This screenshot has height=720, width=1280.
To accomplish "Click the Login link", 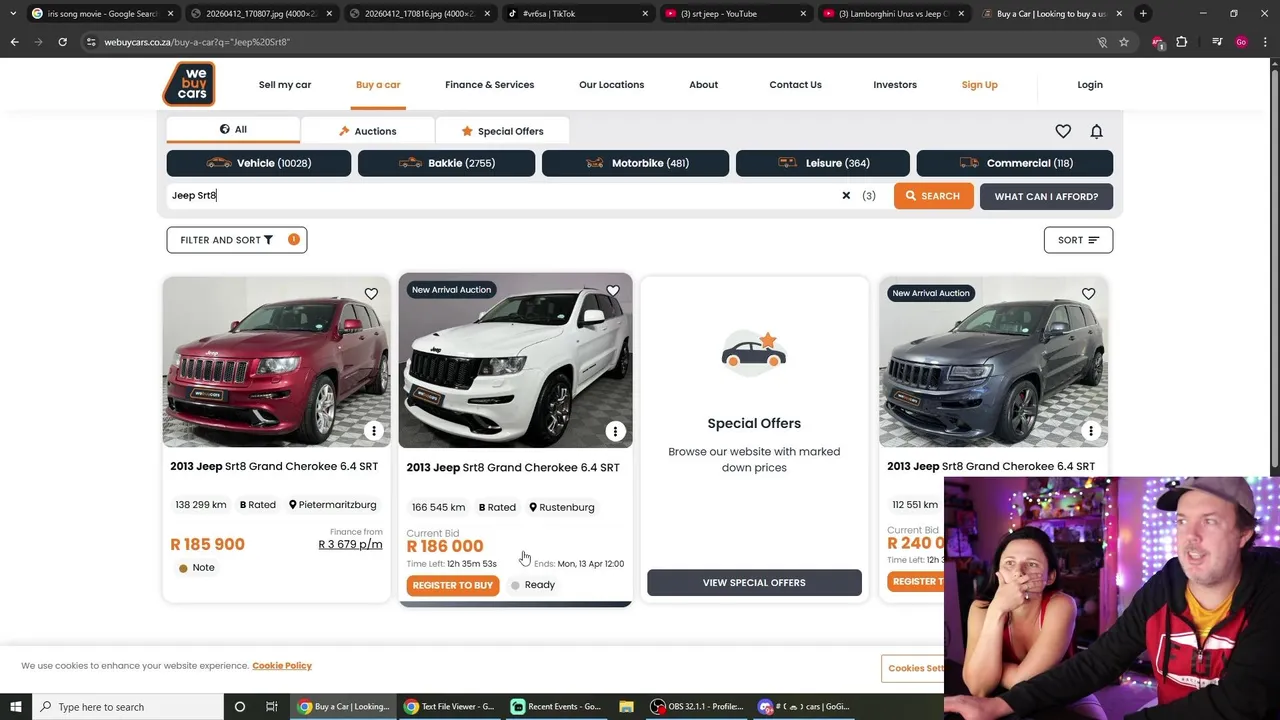I will click(1090, 85).
